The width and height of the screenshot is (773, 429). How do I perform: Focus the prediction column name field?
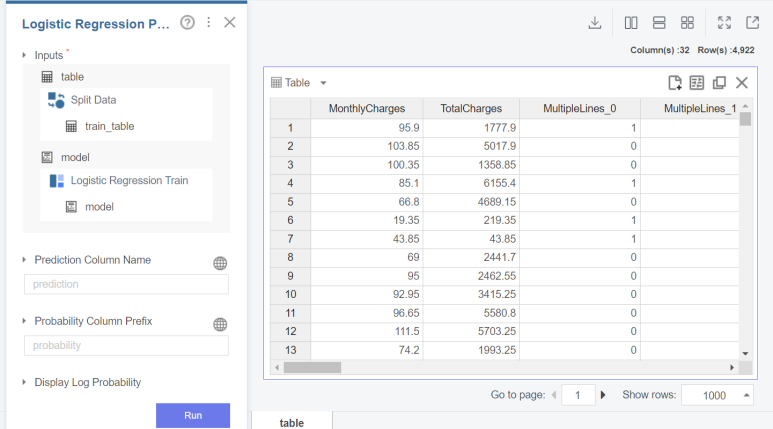tap(126, 285)
